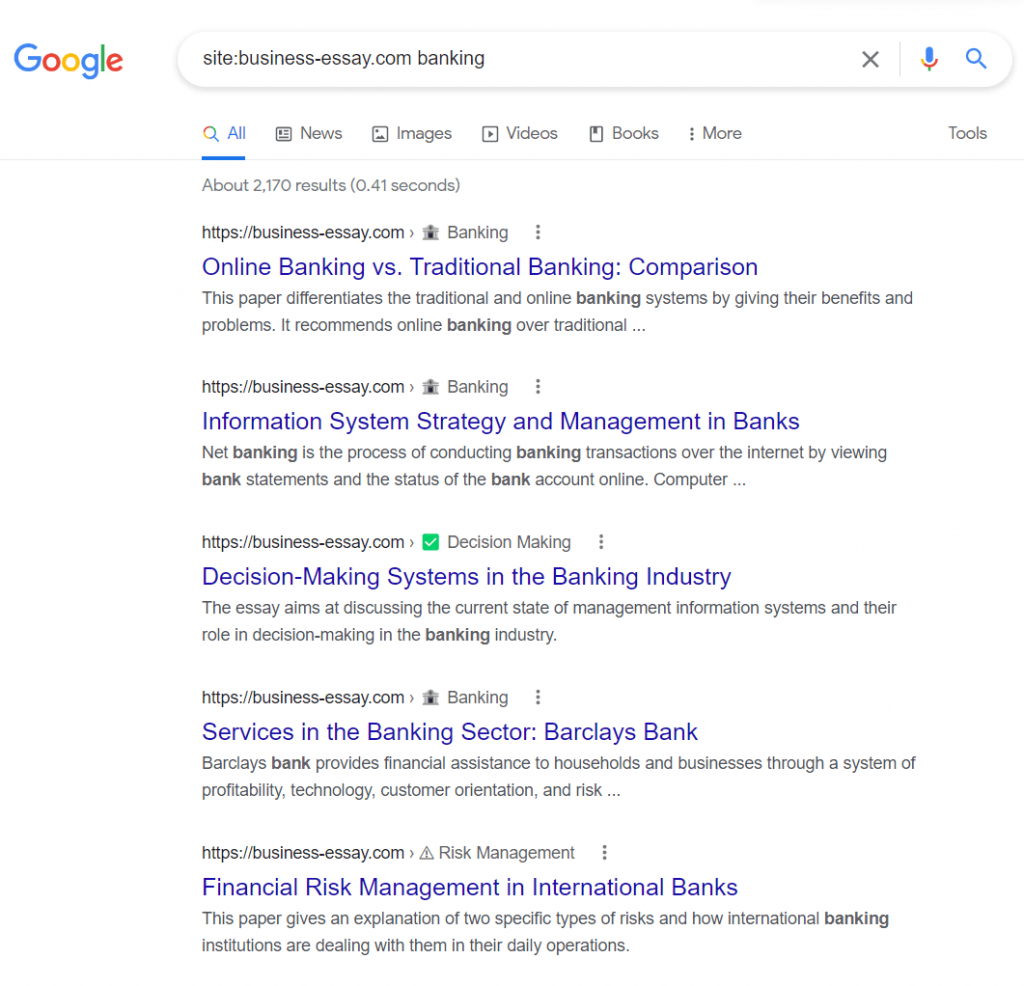Click the image frame icon on the Images tab
The image size is (1024, 986).
[380, 133]
